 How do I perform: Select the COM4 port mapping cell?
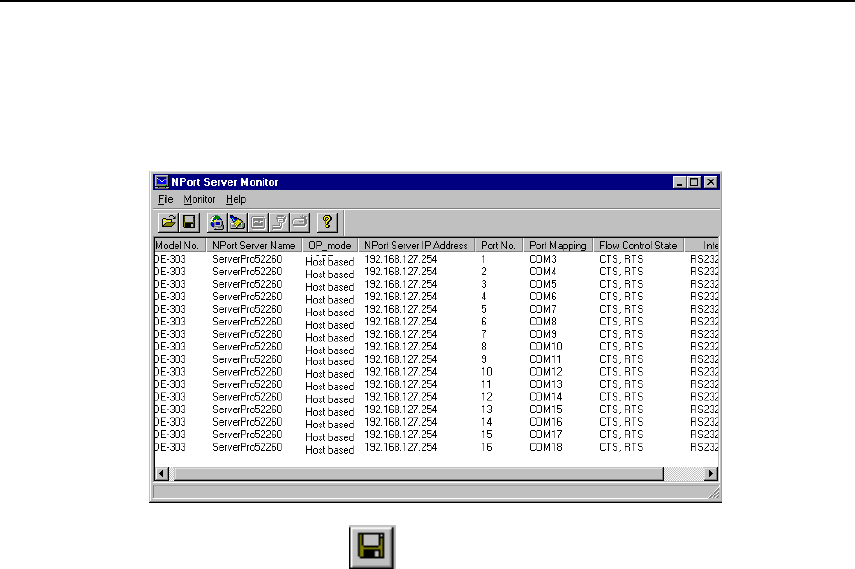[x=543, y=271]
